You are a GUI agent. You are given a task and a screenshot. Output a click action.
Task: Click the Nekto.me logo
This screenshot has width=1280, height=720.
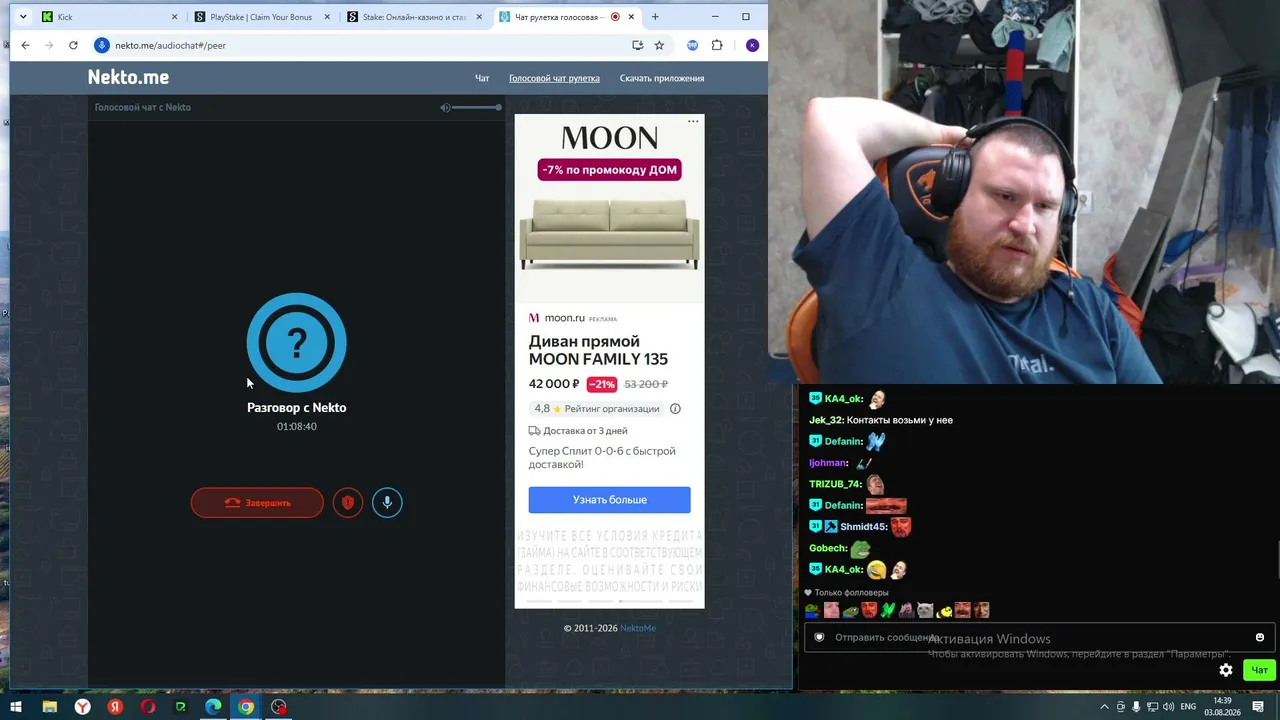click(x=128, y=77)
